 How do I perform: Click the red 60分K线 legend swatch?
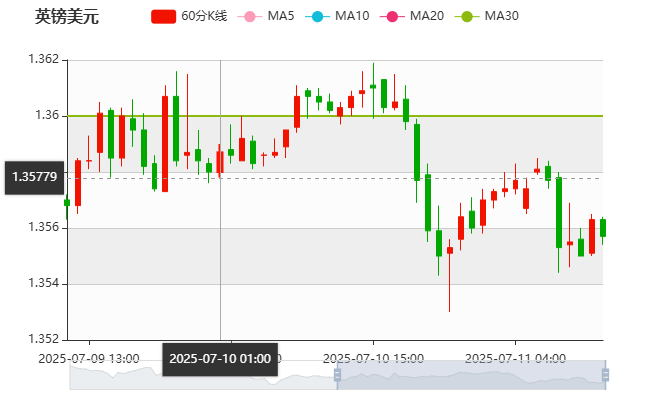point(164,17)
